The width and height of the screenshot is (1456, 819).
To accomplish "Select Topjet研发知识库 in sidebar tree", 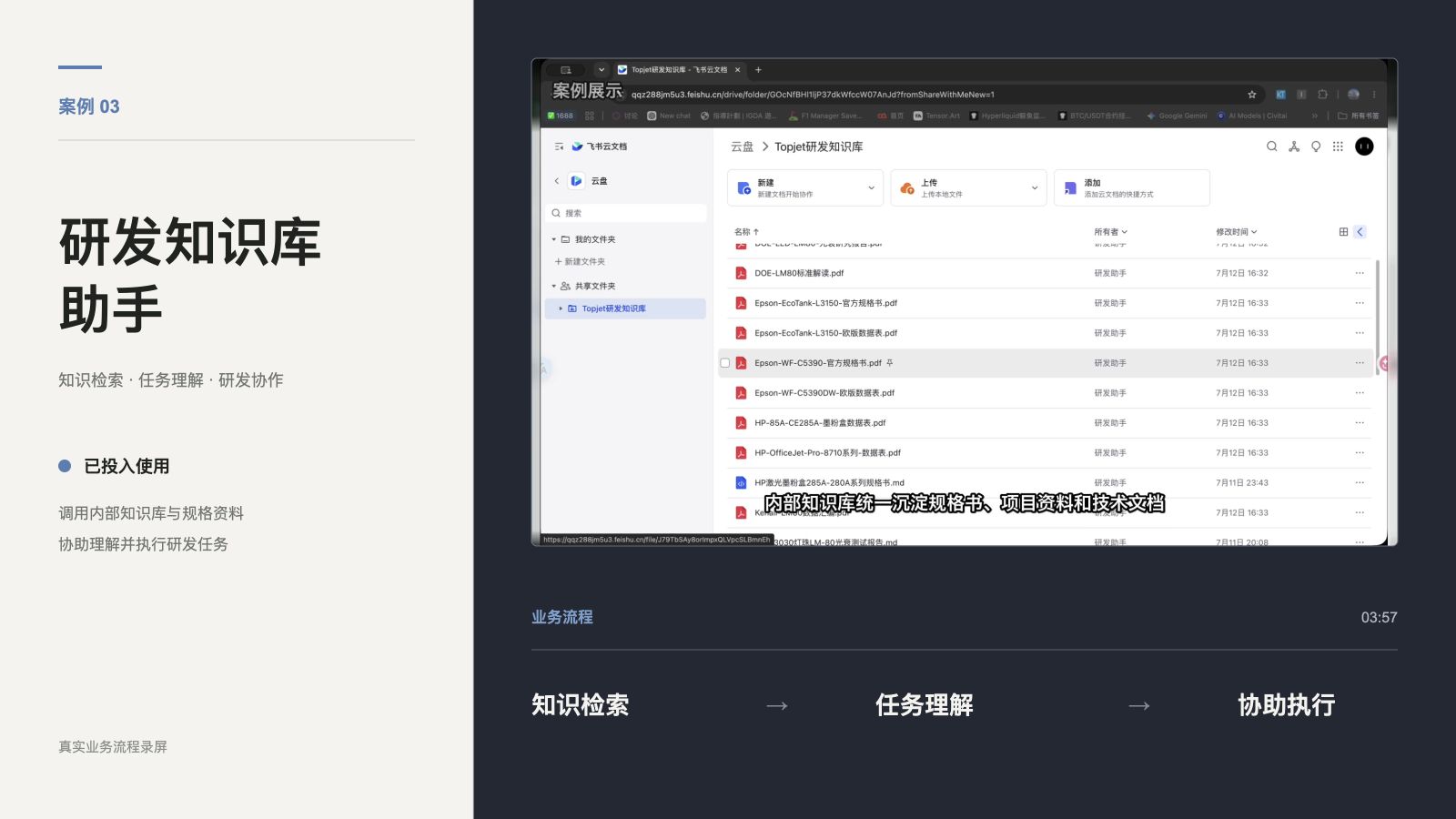I will click(625, 308).
